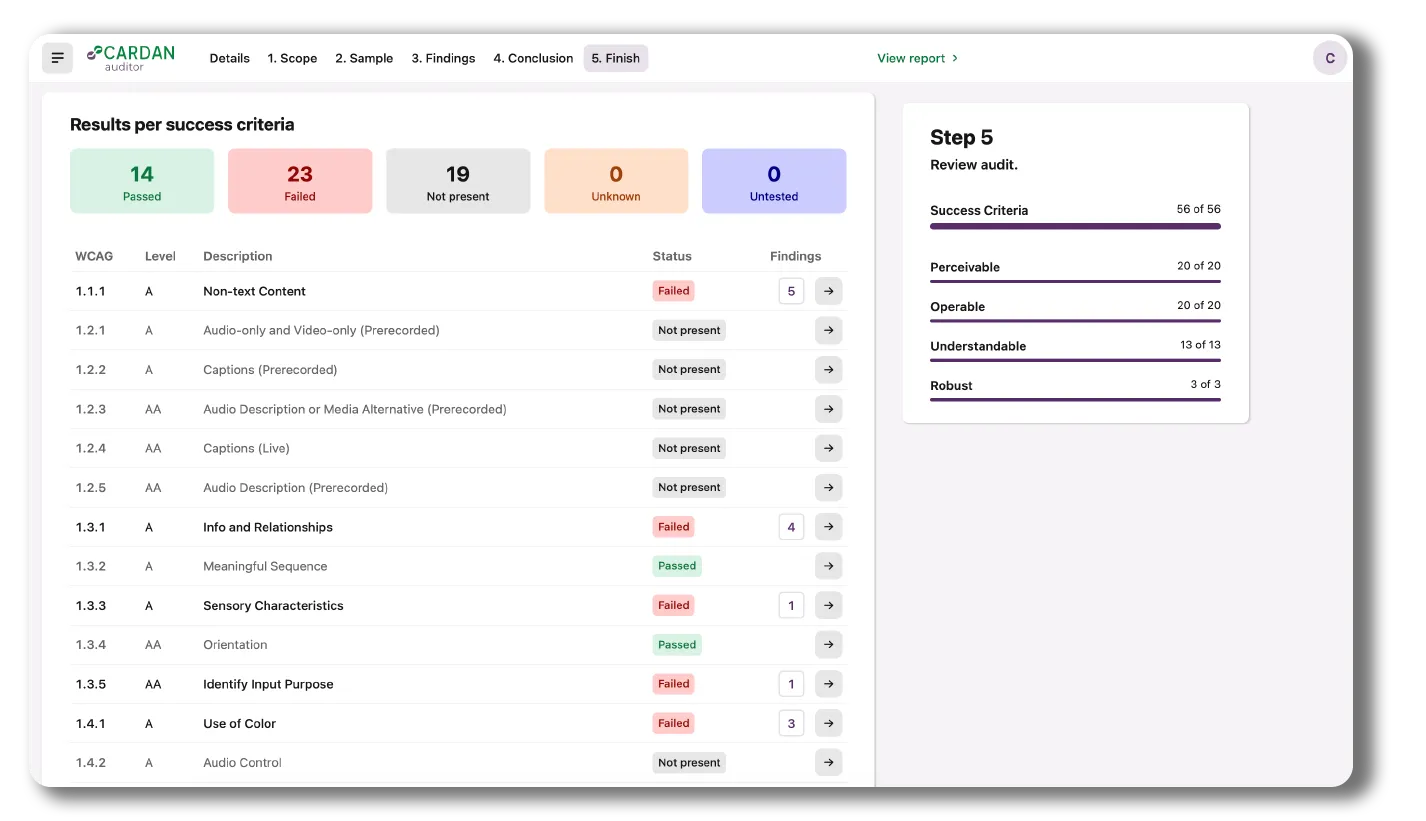Open the 4. Conclusion step

[533, 58]
